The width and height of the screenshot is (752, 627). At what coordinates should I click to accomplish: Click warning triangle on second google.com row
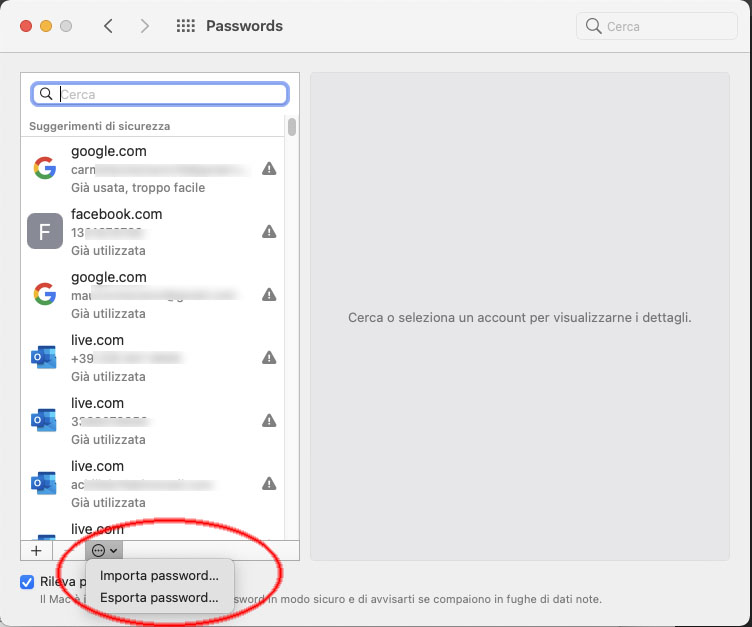tap(269, 295)
